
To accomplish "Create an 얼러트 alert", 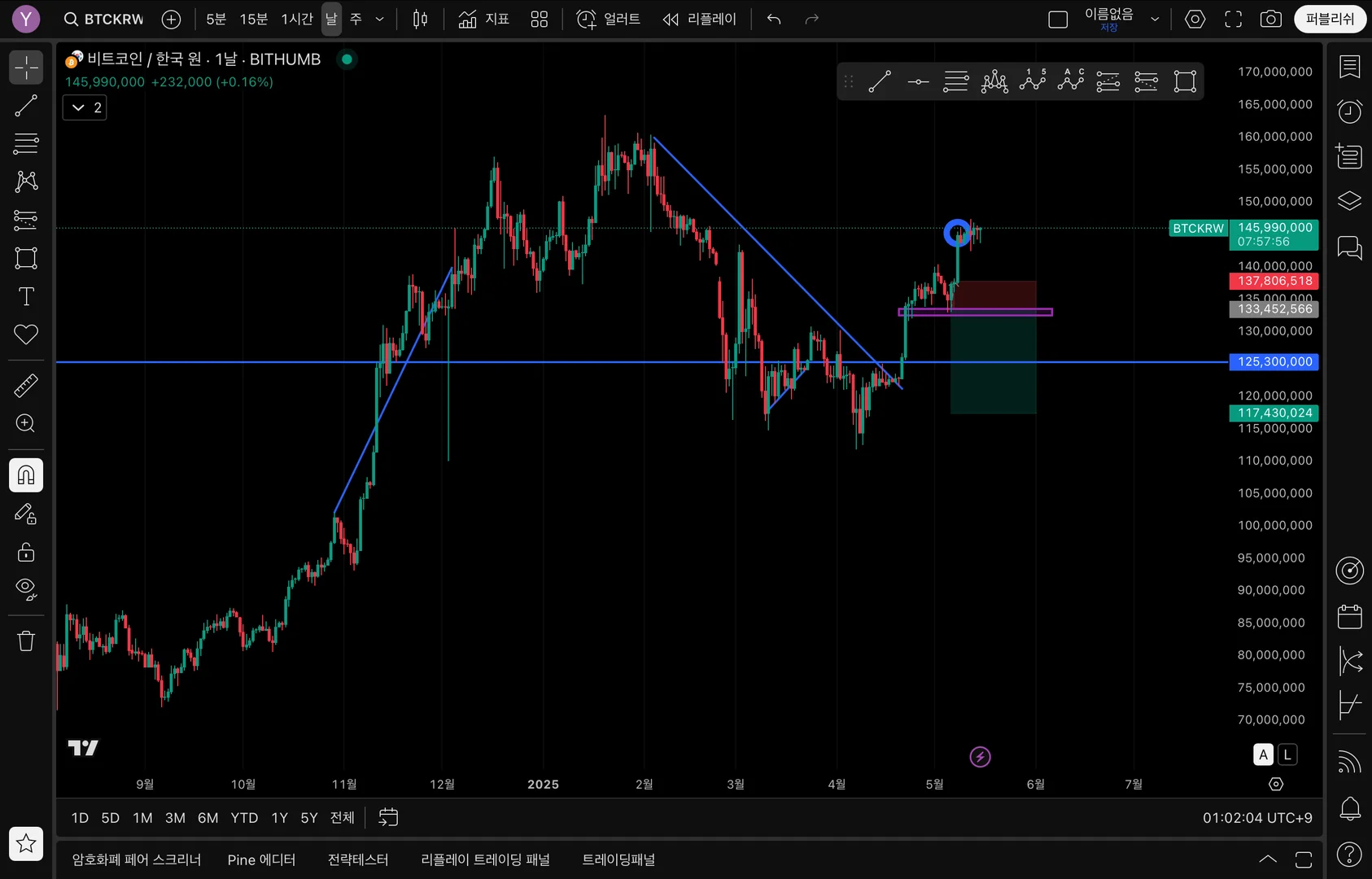I will click(608, 19).
